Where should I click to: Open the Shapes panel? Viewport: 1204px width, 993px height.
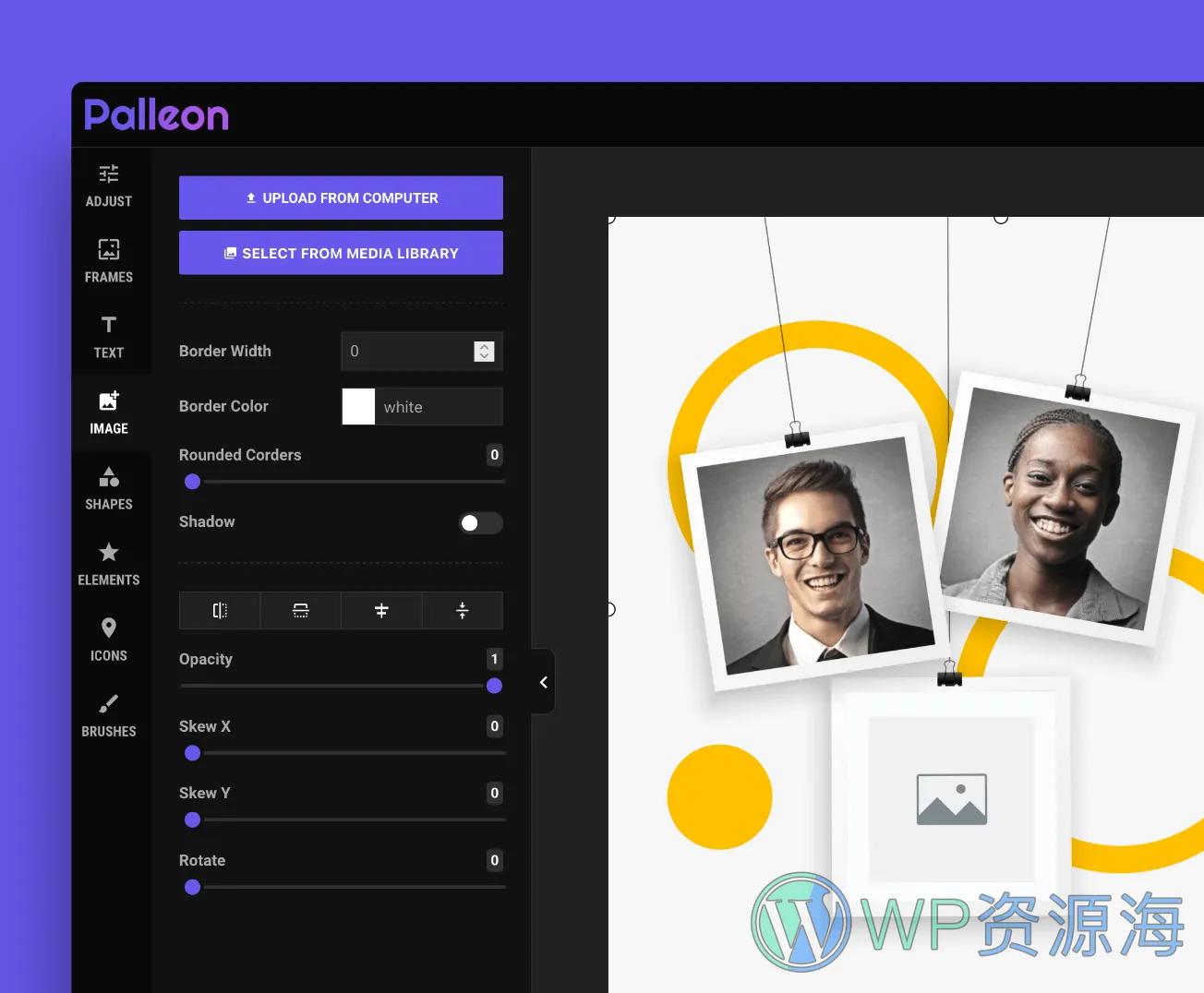pyautogui.click(x=109, y=487)
